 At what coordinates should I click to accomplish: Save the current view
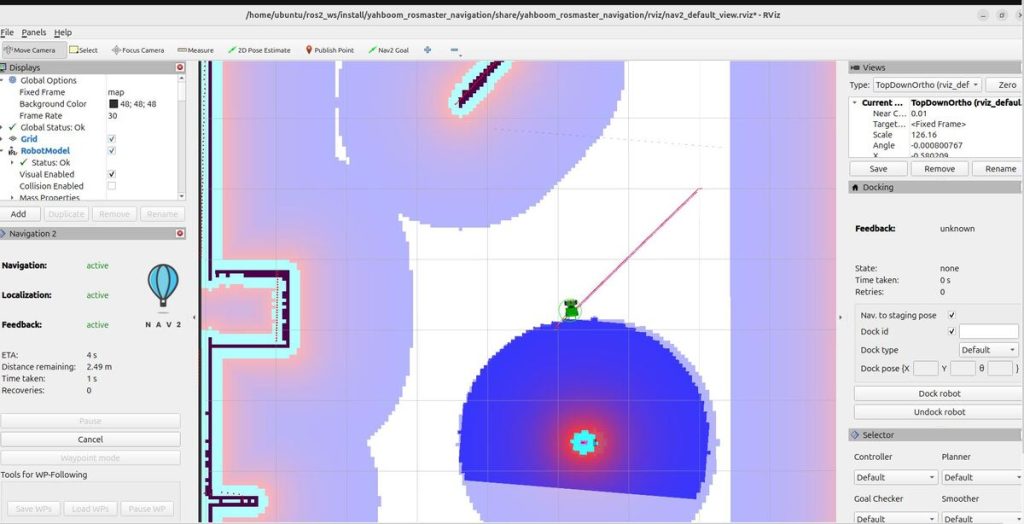tap(878, 169)
